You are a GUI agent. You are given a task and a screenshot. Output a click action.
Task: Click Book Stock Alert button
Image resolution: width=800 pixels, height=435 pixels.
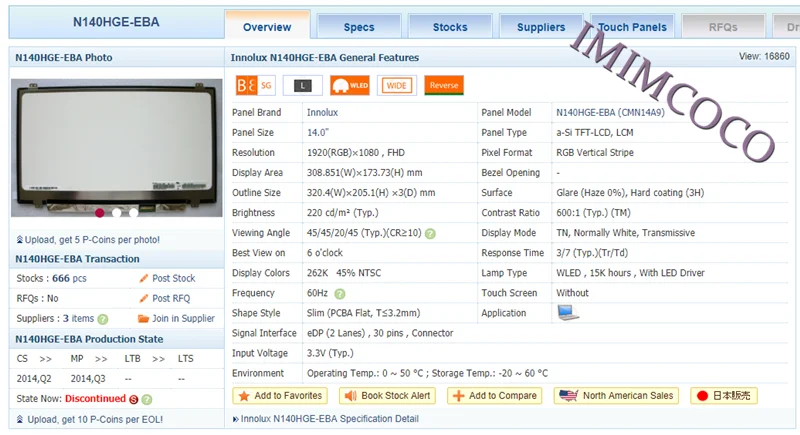click(x=387, y=396)
